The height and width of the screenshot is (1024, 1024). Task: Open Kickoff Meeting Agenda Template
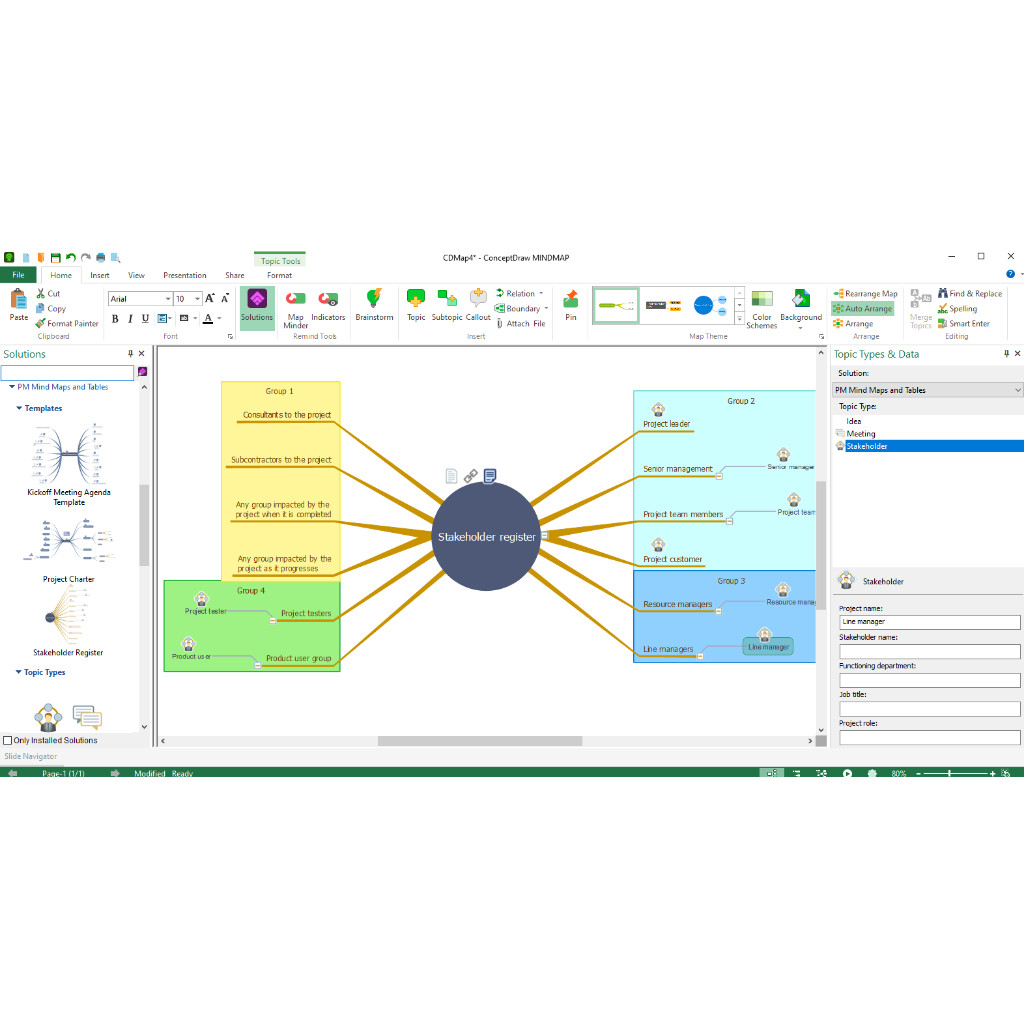coord(69,464)
